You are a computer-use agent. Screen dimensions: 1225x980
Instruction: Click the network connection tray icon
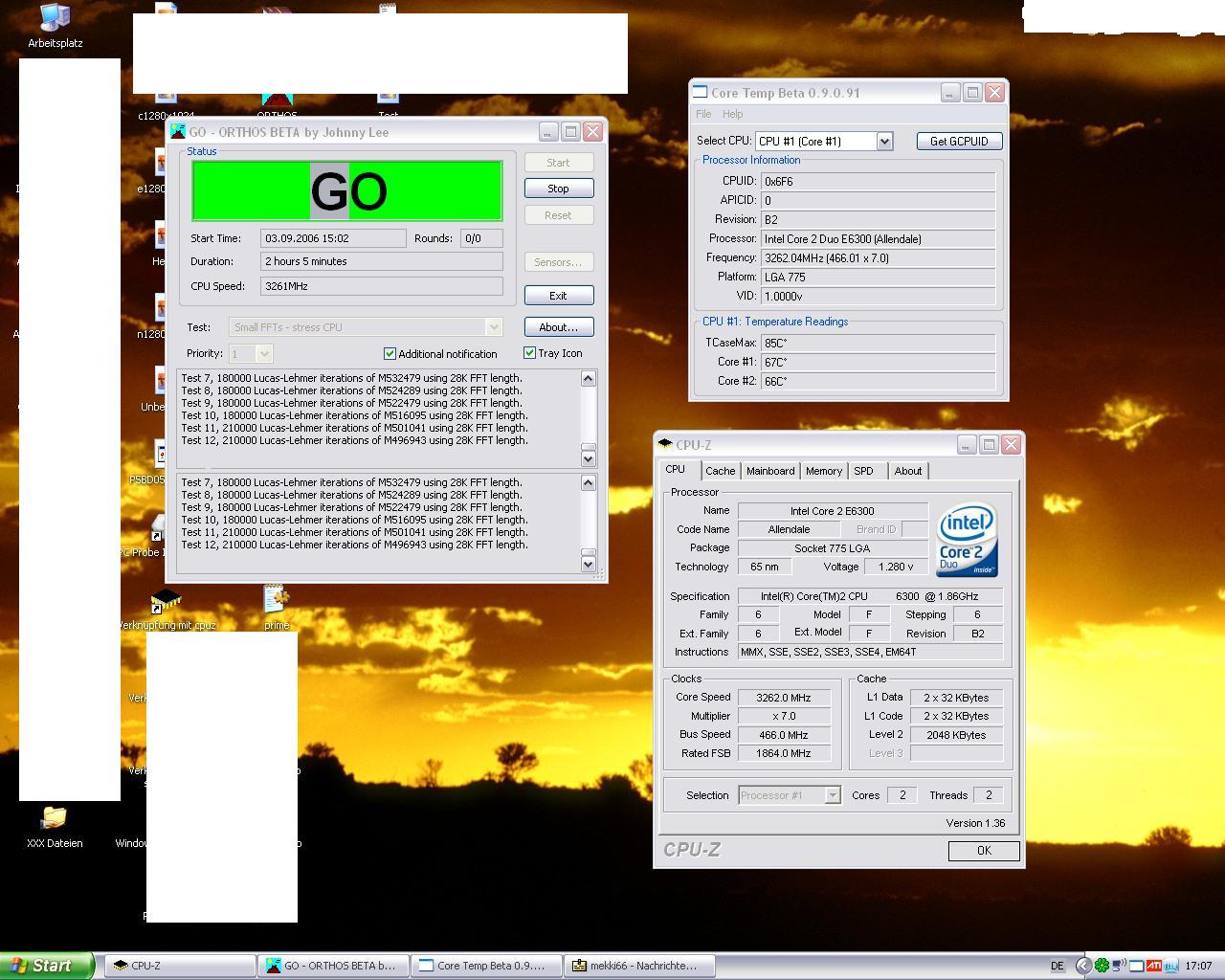[x=1119, y=966]
